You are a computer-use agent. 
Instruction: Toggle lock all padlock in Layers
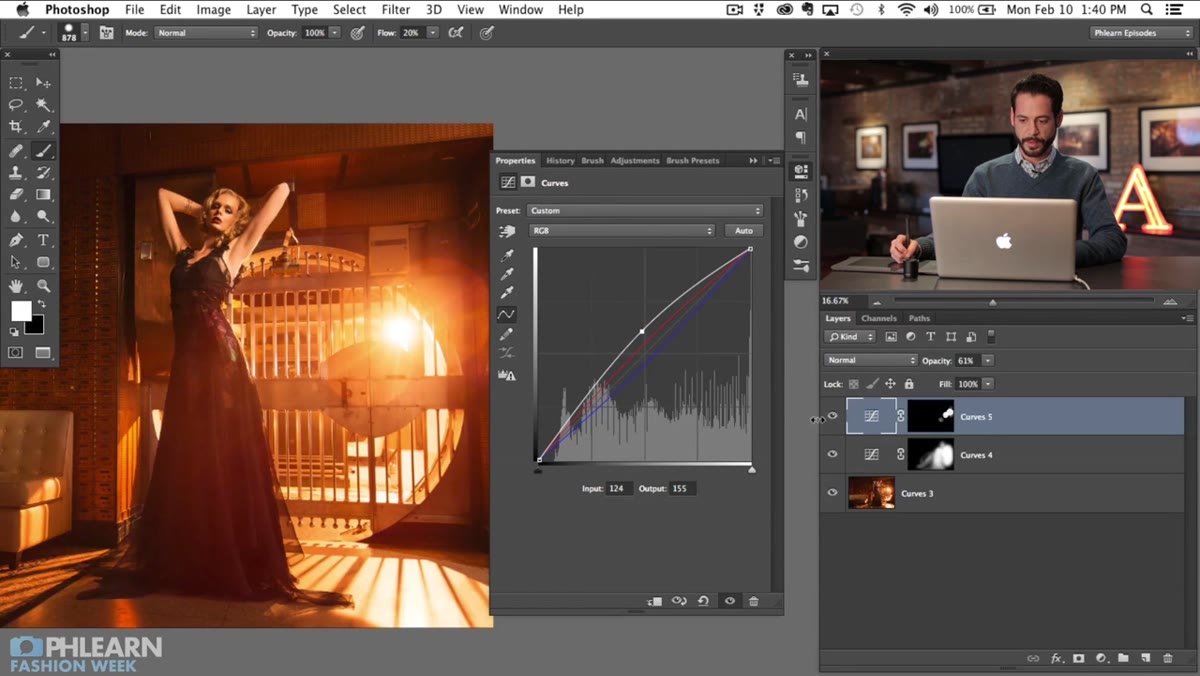909,384
